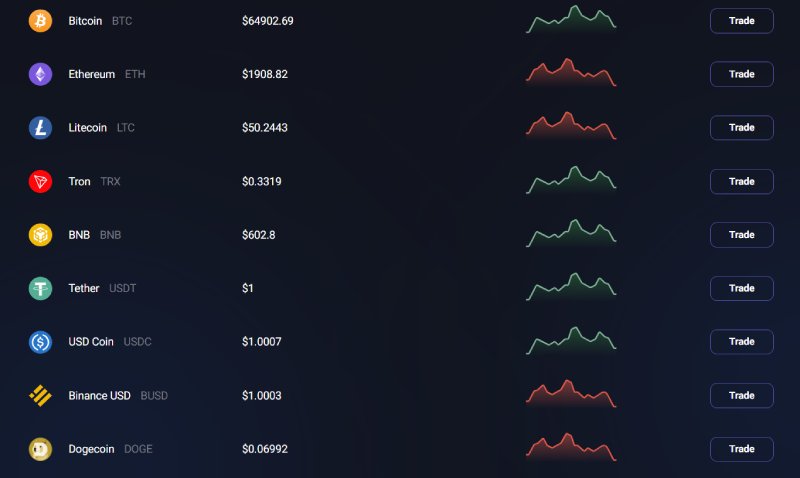Screen dimensions: 800x478
Task: Select the gray BNB ticker symbol
Action: [x=110, y=235]
